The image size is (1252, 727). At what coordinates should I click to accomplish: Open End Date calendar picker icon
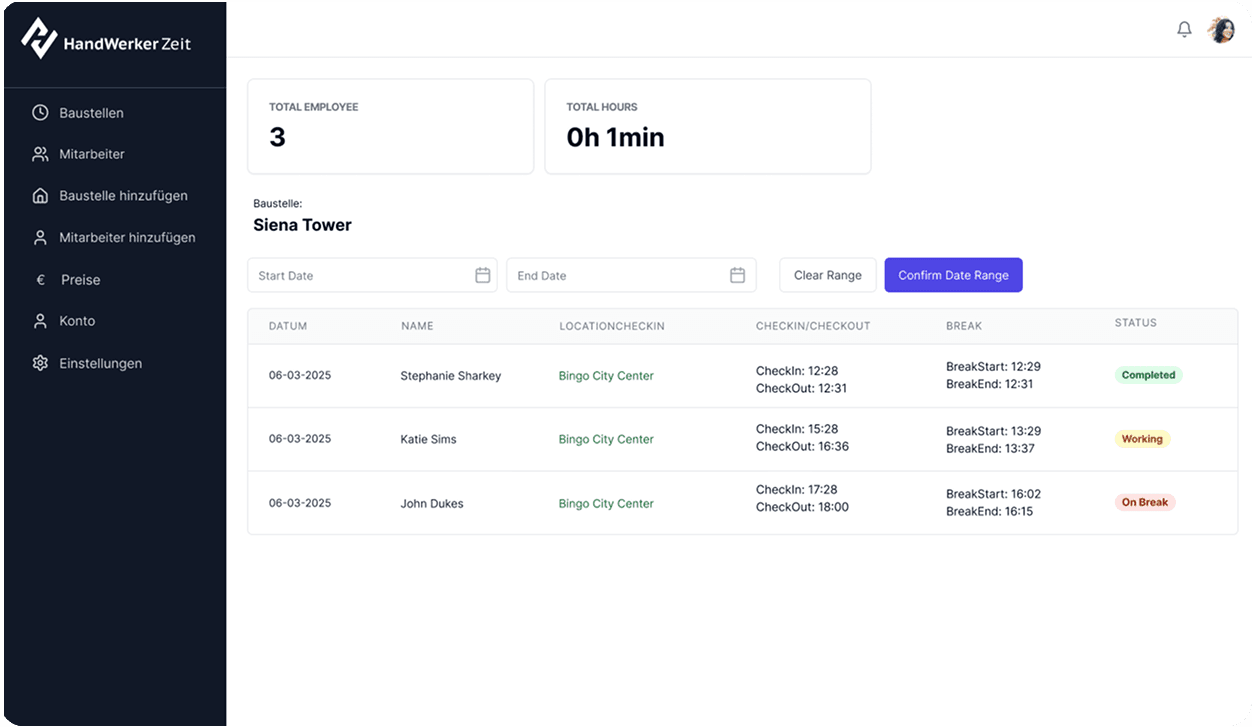click(737, 275)
